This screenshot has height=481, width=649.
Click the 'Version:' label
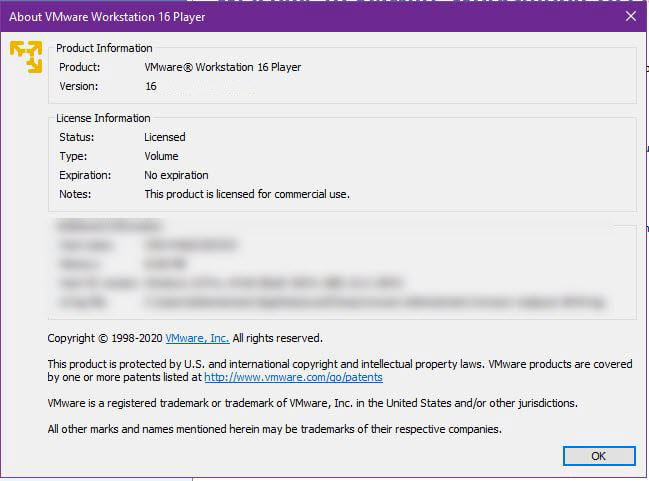pos(79,86)
